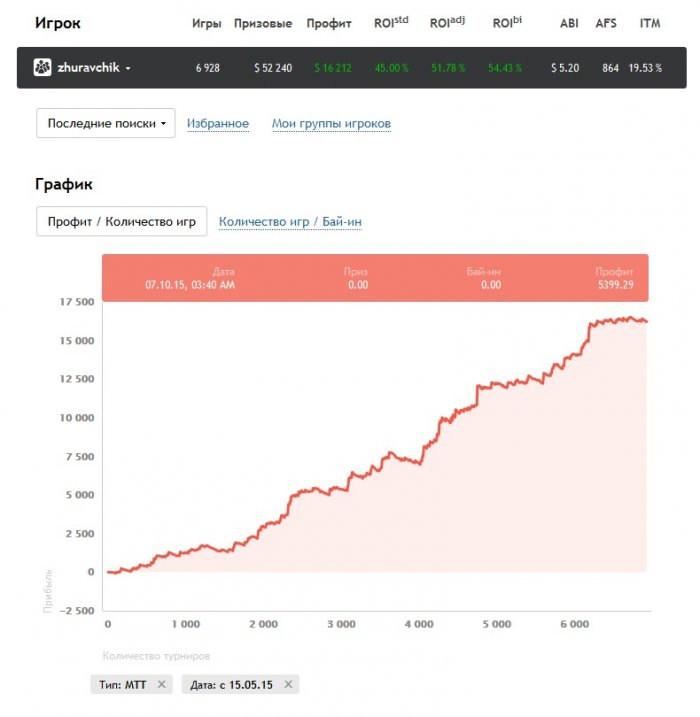Click the ROI std column header
This screenshot has height=717, width=700.
(x=391, y=22)
